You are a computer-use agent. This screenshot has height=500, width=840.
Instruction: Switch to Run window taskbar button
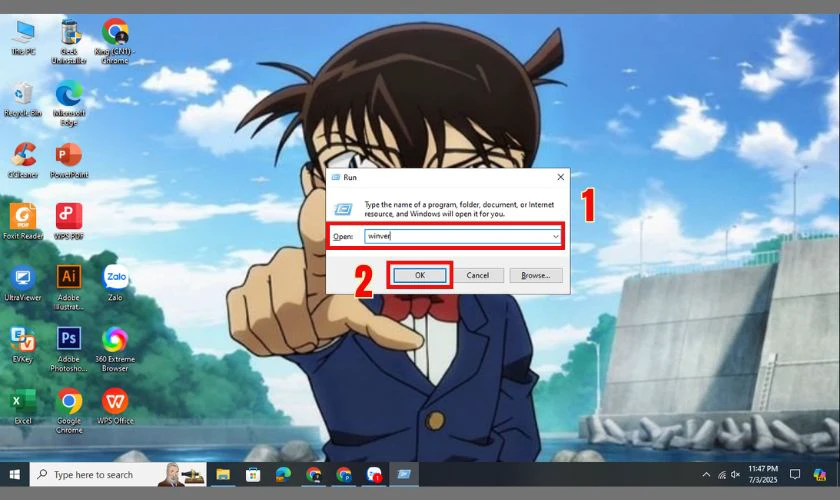point(404,474)
